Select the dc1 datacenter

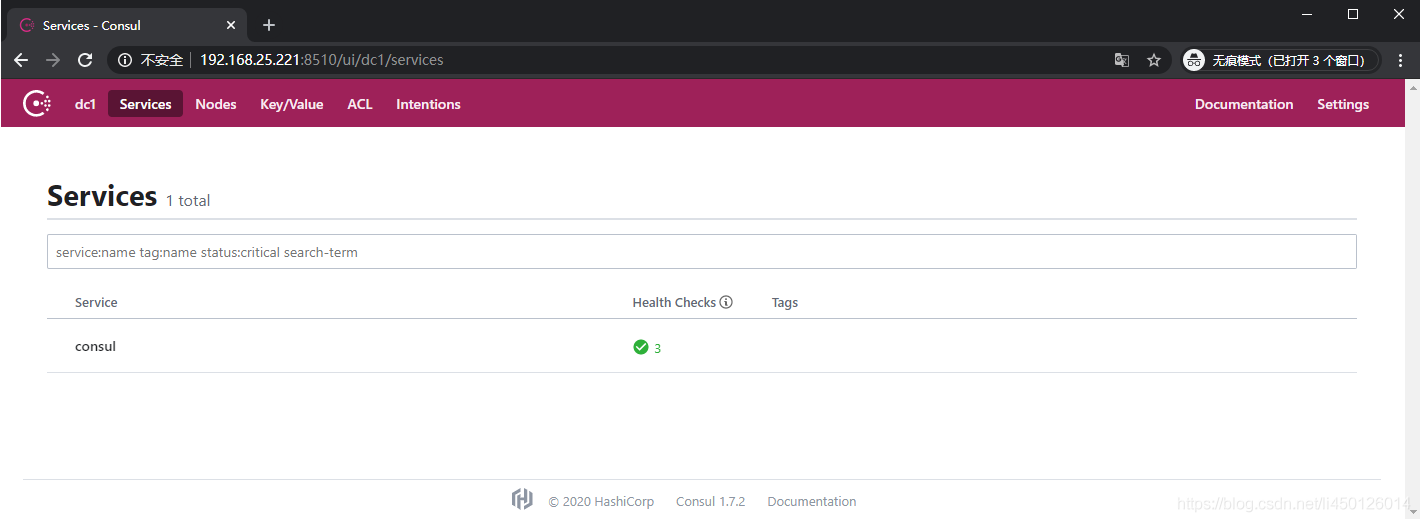[x=85, y=104]
